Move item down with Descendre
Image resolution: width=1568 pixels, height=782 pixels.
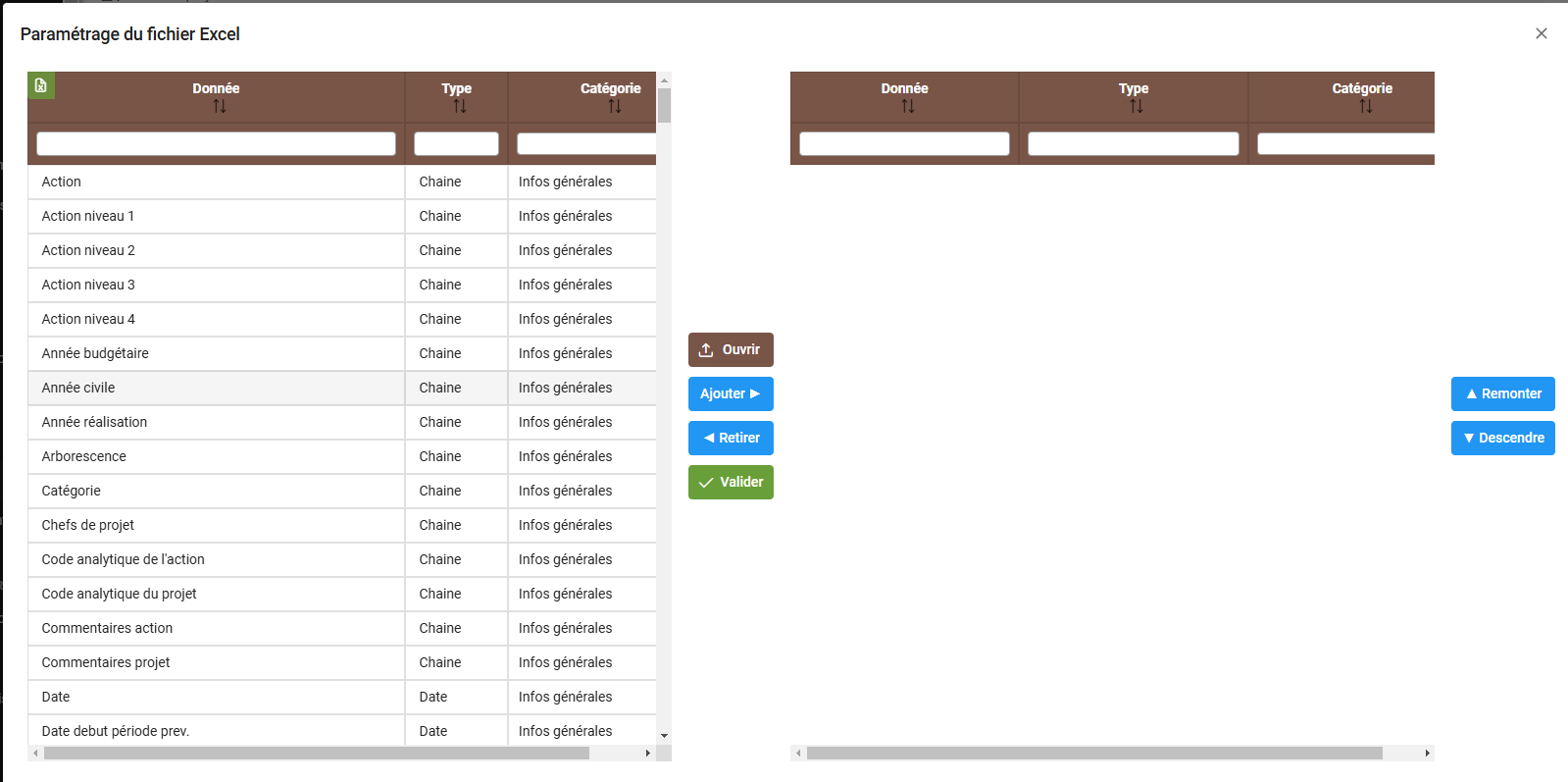(x=1502, y=438)
